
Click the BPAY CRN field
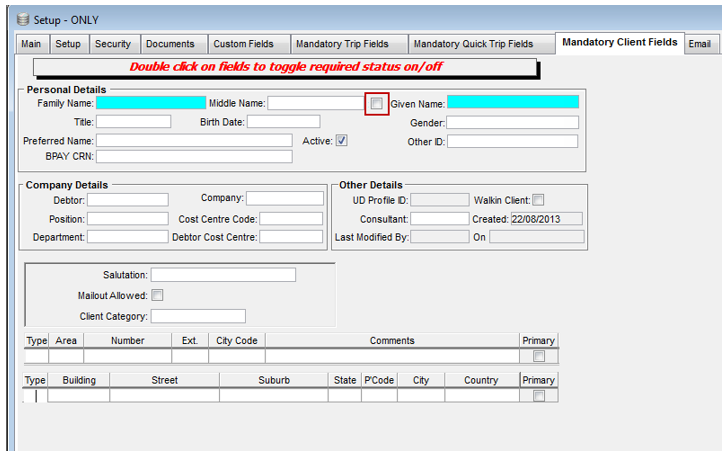(194, 157)
